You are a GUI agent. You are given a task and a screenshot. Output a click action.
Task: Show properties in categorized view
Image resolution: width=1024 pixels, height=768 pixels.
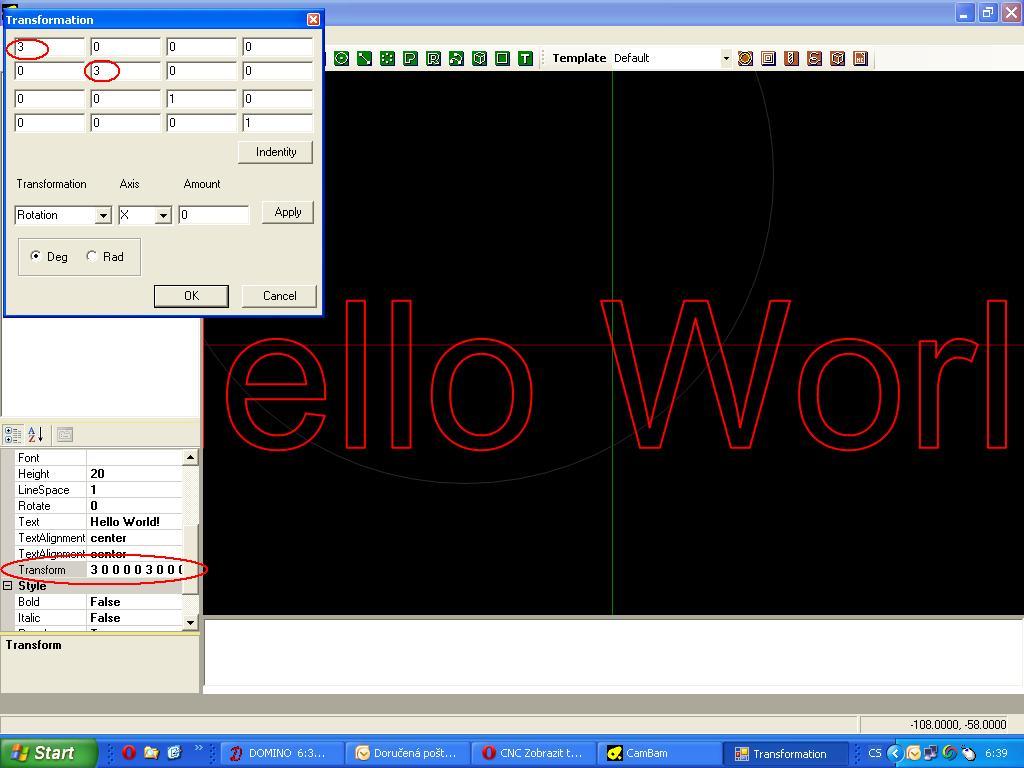13,434
